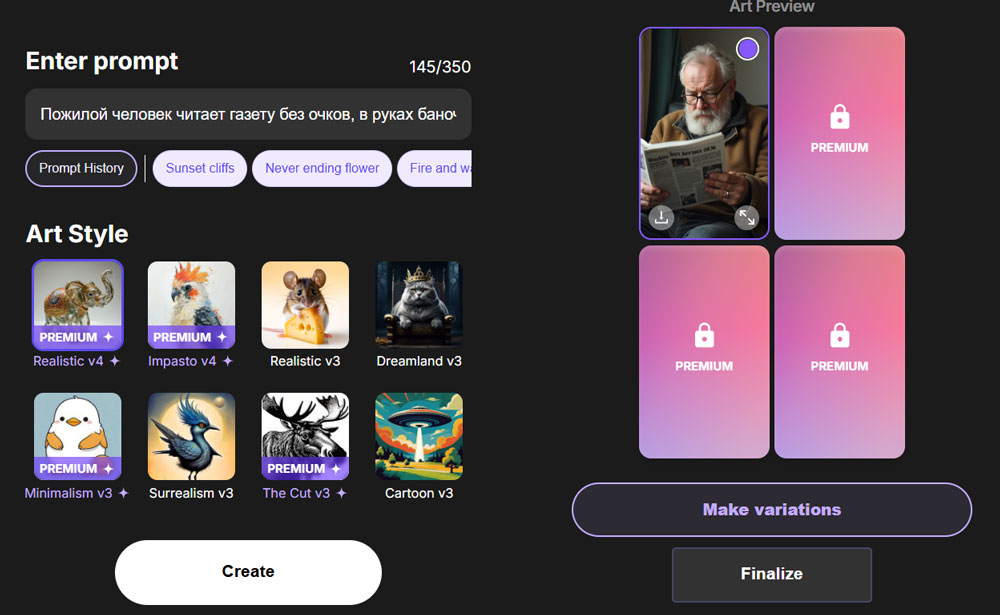Select Realistic v3 mouse style
This screenshot has height=615, width=1000.
click(305, 305)
